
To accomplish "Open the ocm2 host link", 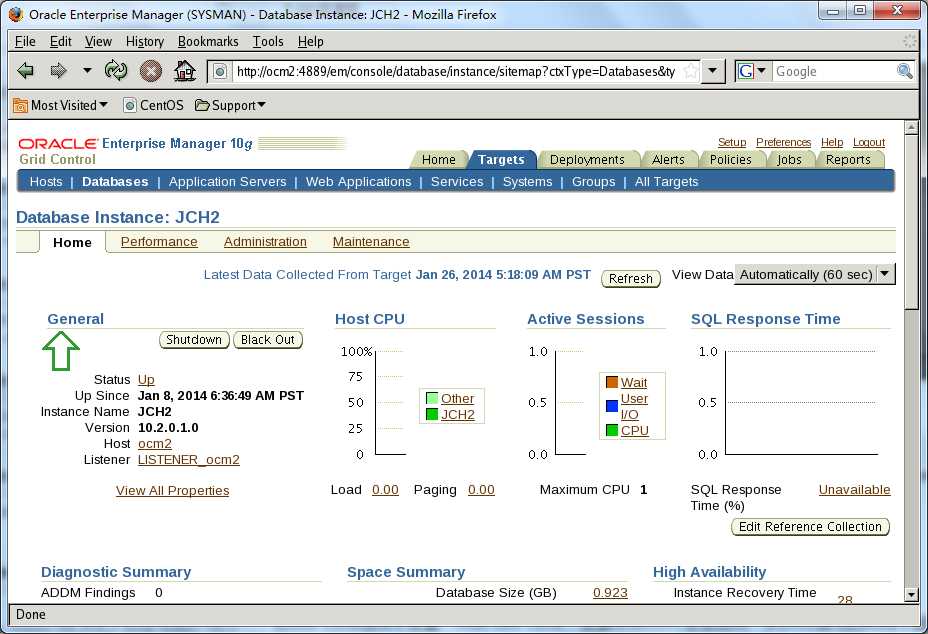I will pos(155,443).
